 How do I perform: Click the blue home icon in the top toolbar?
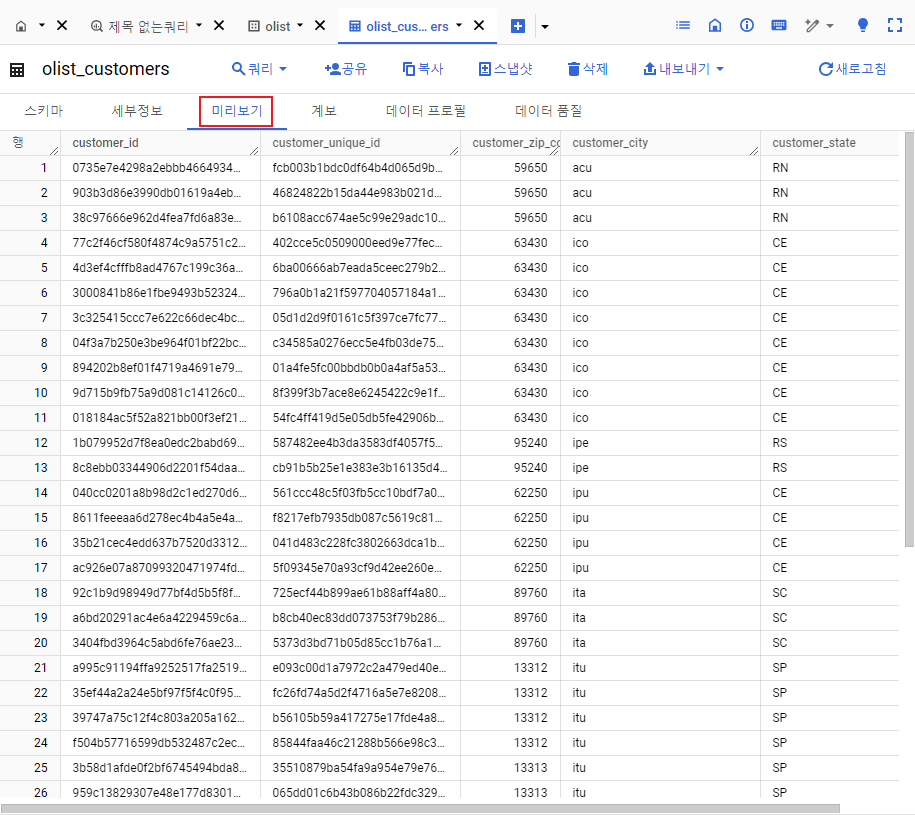coord(715,25)
